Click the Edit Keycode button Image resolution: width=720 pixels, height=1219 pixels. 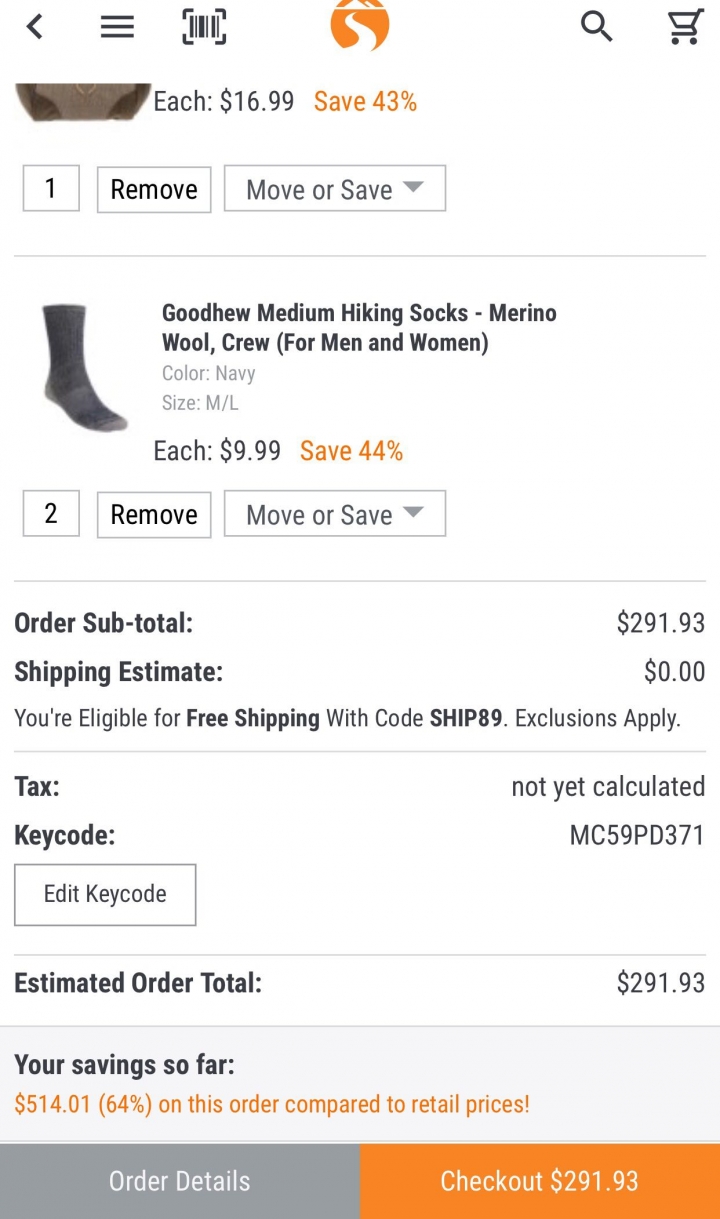[x=105, y=894]
